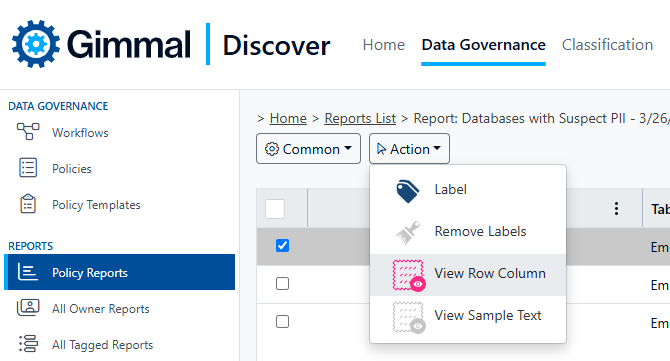Open the Common dropdown
Image resolution: width=670 pixels, height=361 pixels.
tap(309, 149)
